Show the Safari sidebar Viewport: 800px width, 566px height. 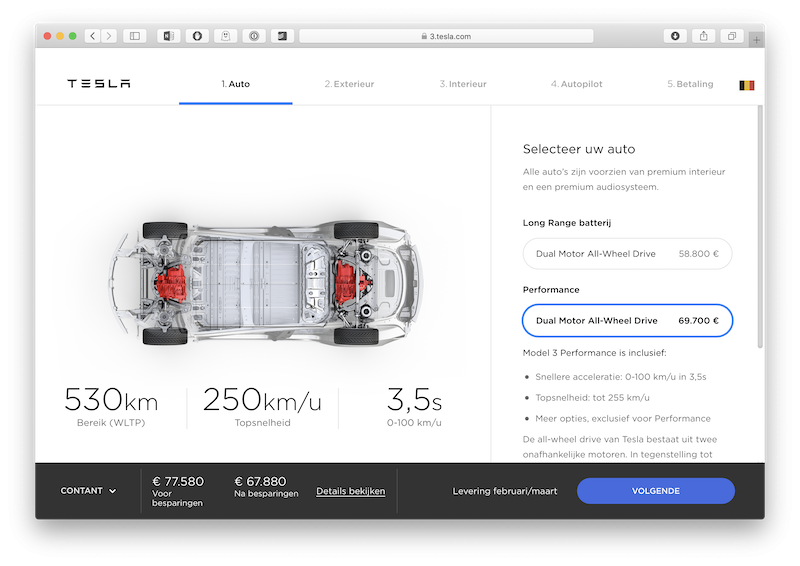[135, 36]
